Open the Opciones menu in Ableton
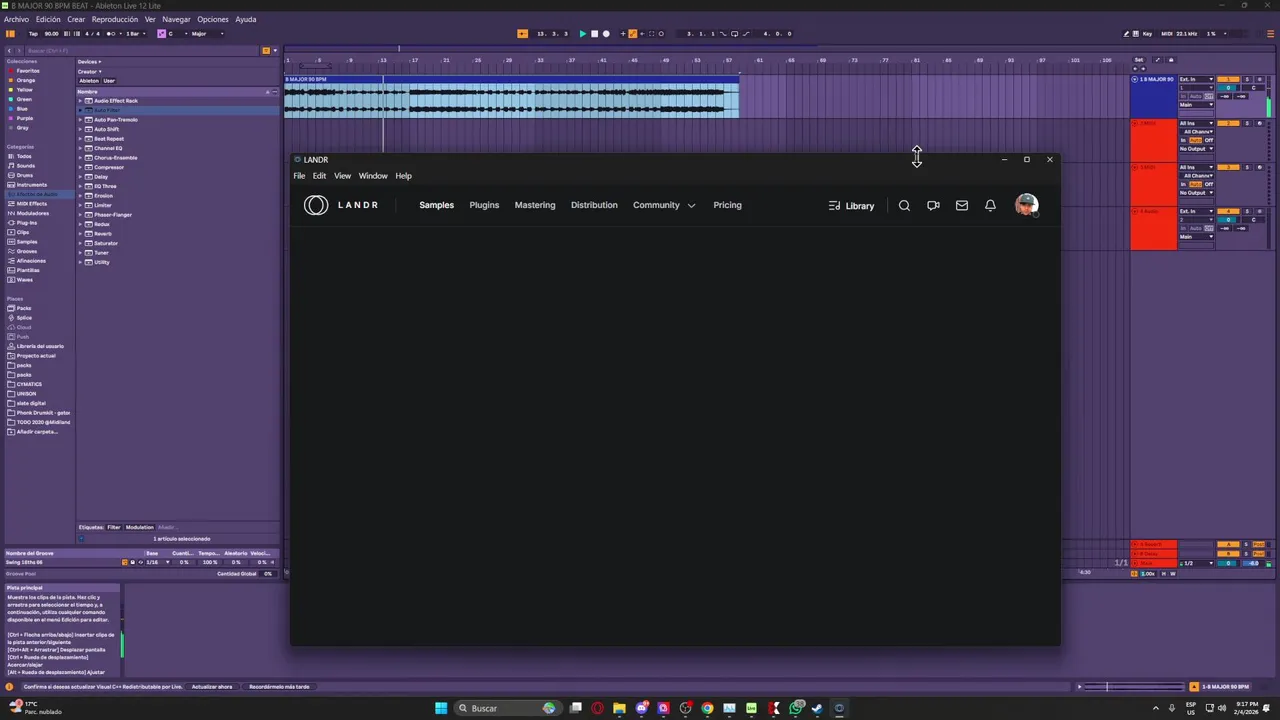Image resolution: width=1280 pixels, height=720 pixels. pos(213,19)
